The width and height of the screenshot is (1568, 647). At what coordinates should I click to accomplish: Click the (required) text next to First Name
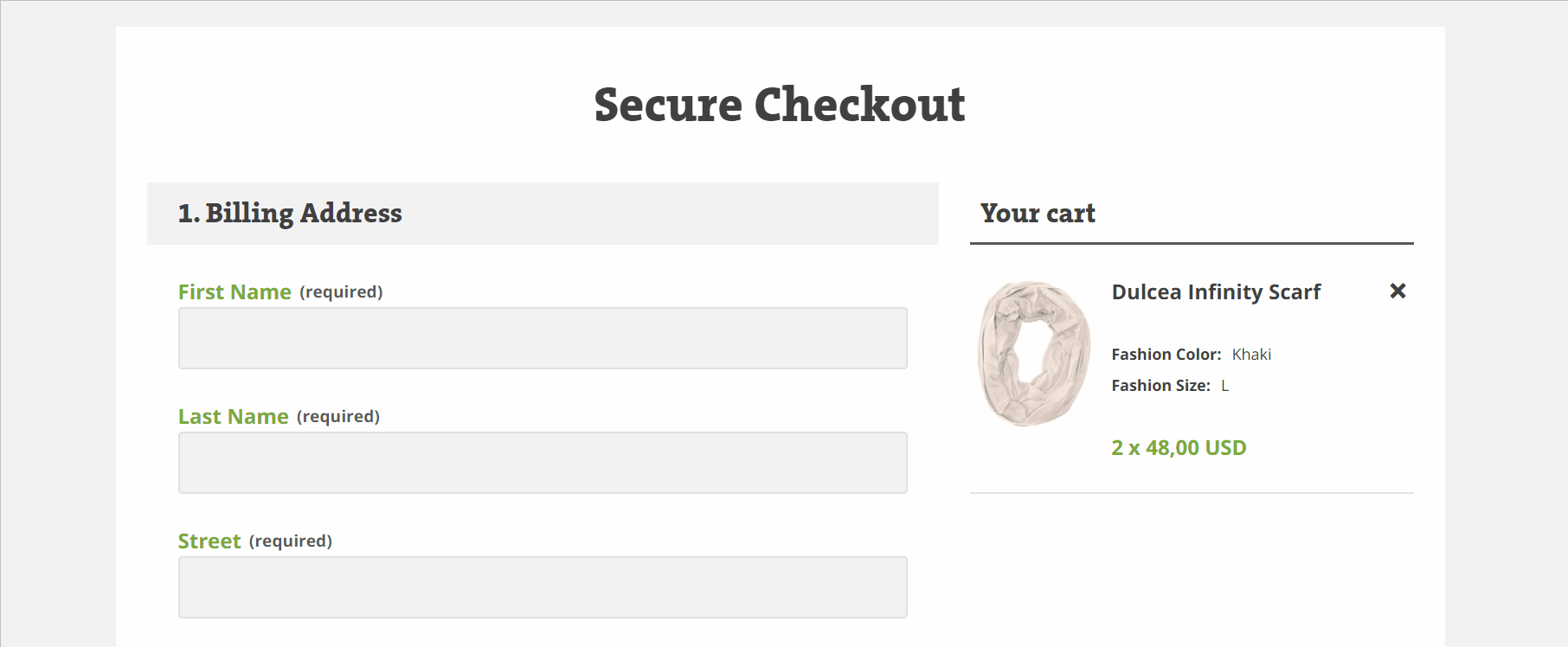coord(341,291)
